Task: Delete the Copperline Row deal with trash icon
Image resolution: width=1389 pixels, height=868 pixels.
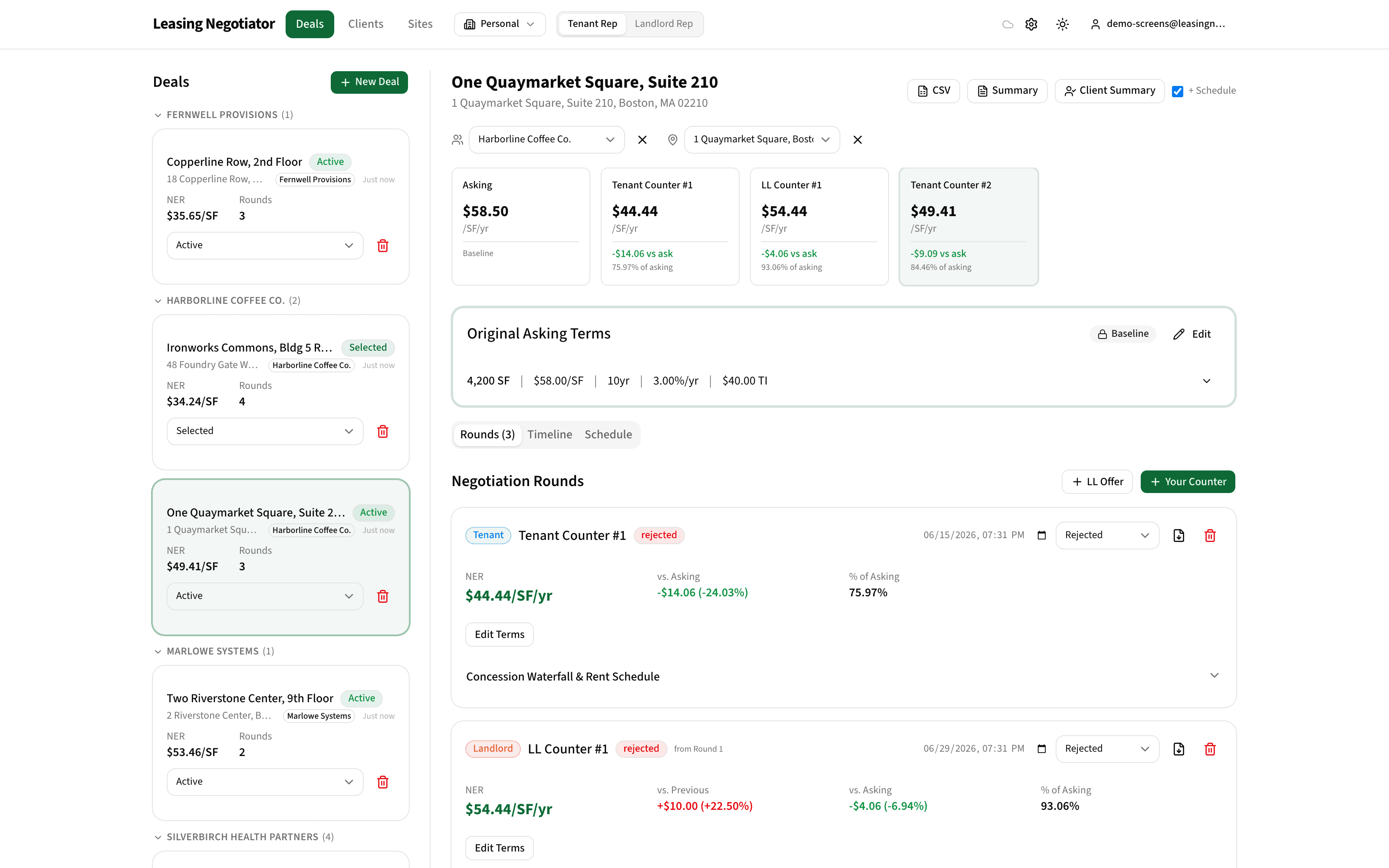Action: 383,246
